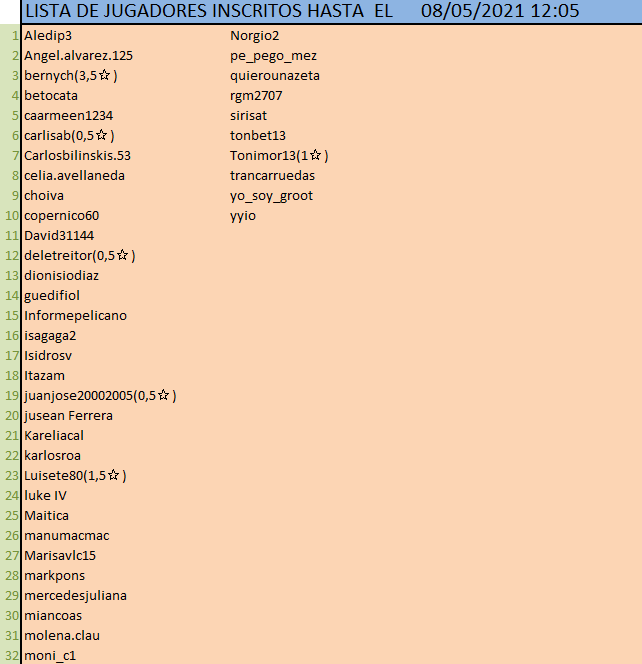Click the yo_soy_groot cell

click(271, 196)
